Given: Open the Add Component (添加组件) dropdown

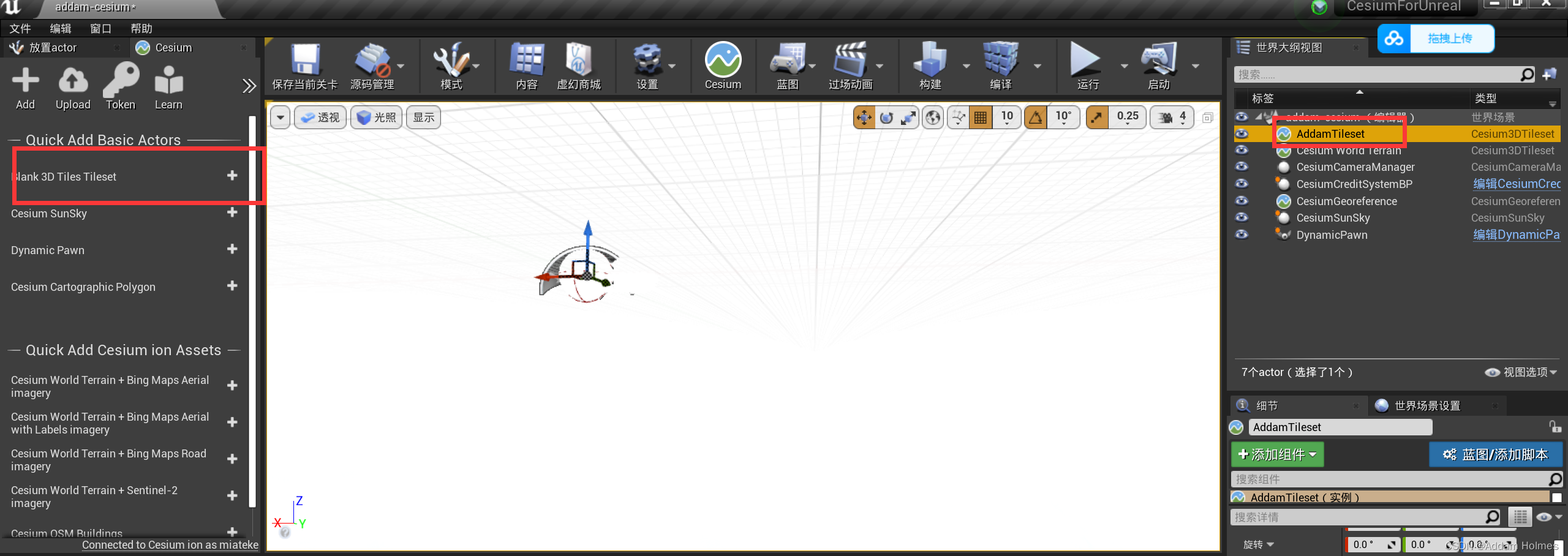Looking at the screenshot, I should [1278, 454].
